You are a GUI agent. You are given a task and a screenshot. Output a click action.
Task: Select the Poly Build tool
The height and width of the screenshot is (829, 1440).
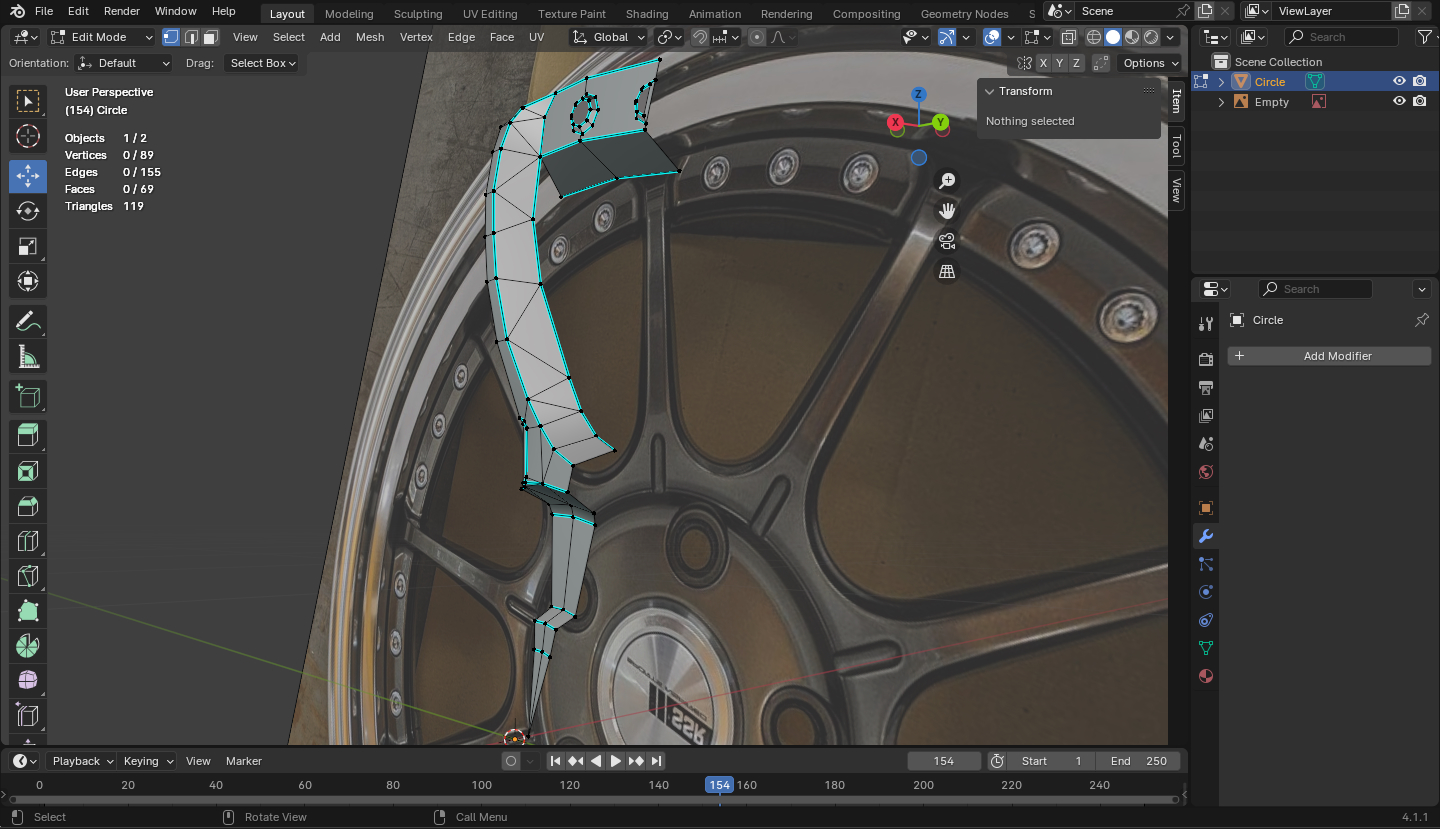tap(28, 611)
